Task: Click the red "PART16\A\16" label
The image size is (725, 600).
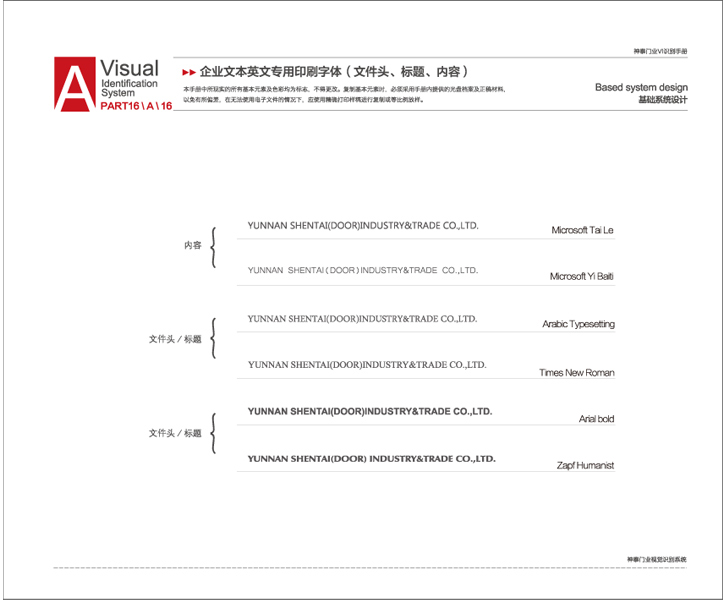Action: pos(136,106)
